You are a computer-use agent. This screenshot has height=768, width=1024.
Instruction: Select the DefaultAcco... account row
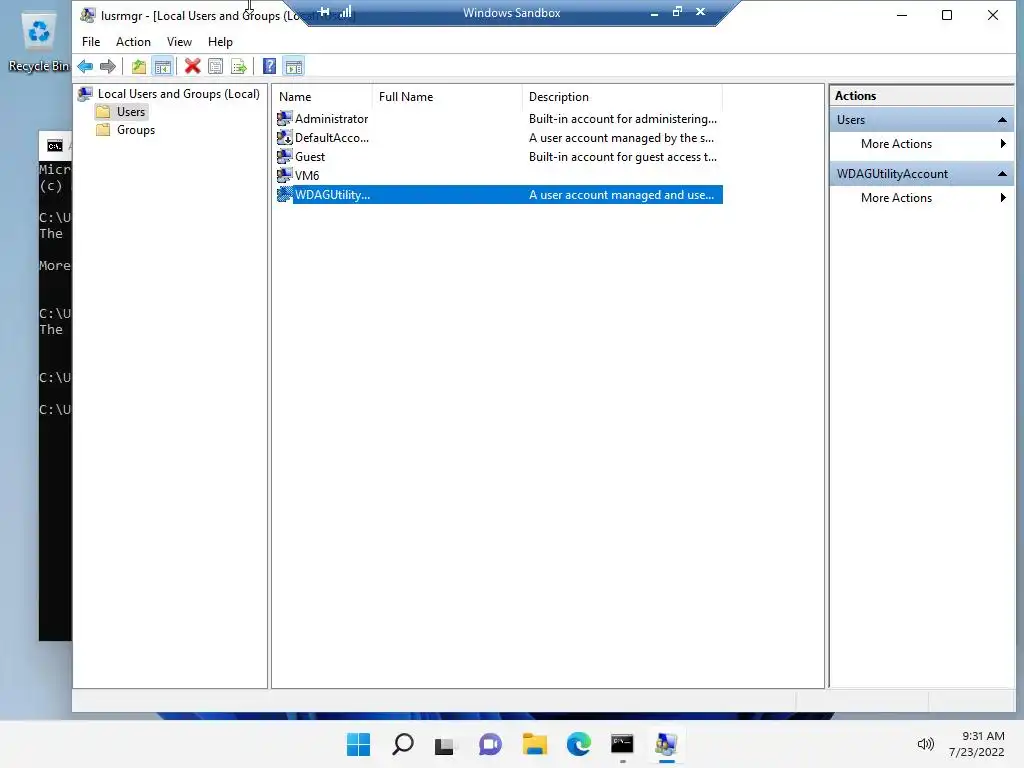point(499,137)
